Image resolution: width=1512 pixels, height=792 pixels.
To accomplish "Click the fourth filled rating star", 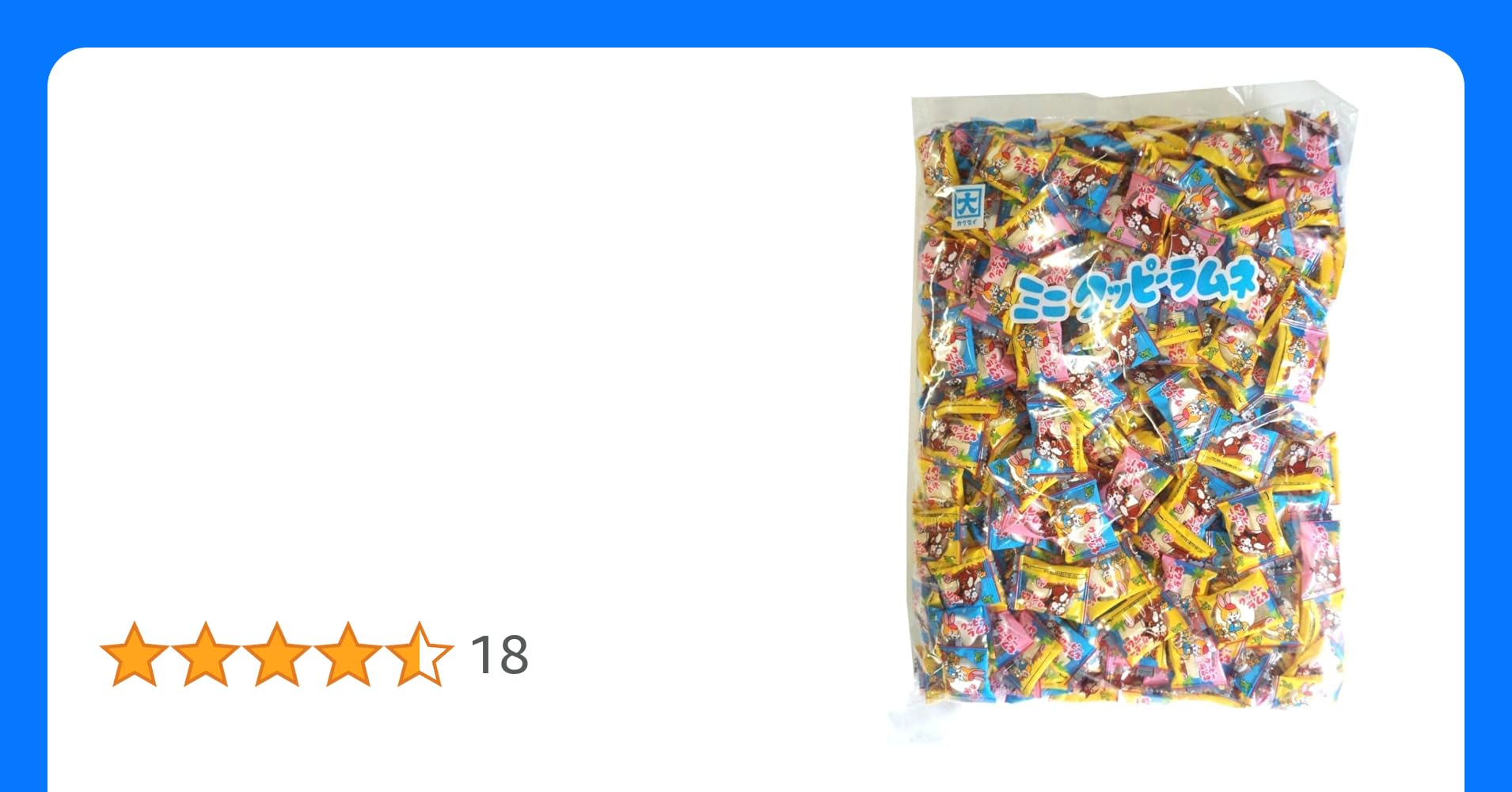I will coord(348,654).
